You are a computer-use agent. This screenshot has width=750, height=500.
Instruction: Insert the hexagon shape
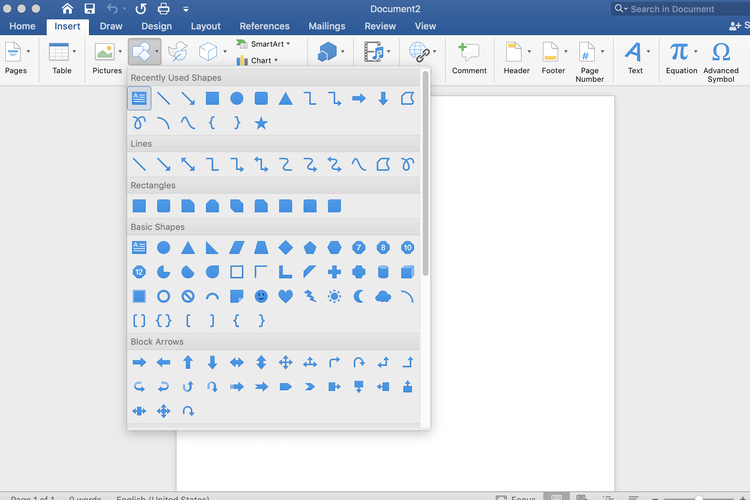pos(334,247)
